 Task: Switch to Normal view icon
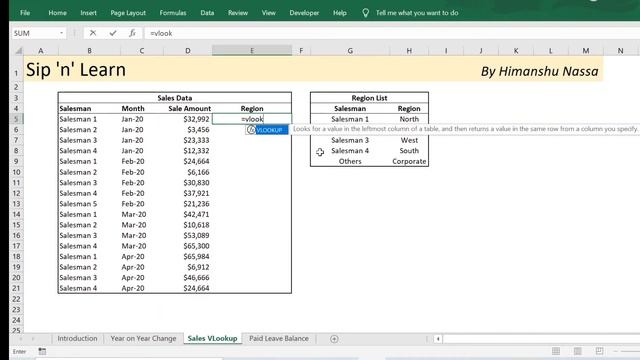[x=556, y=351]
